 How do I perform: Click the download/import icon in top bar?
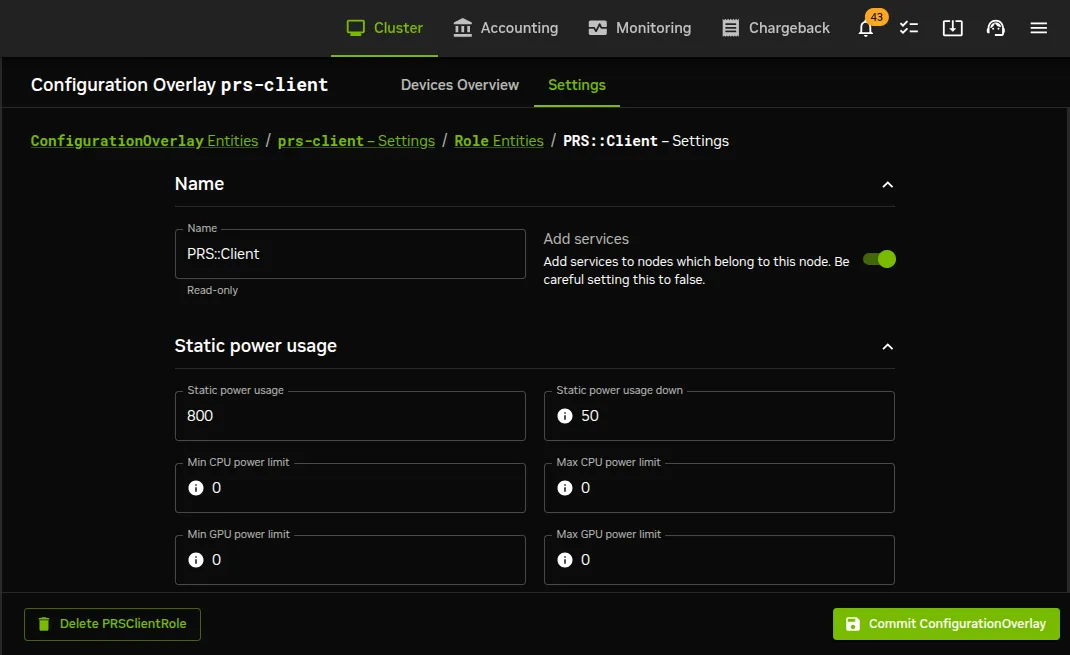point(952,28)
